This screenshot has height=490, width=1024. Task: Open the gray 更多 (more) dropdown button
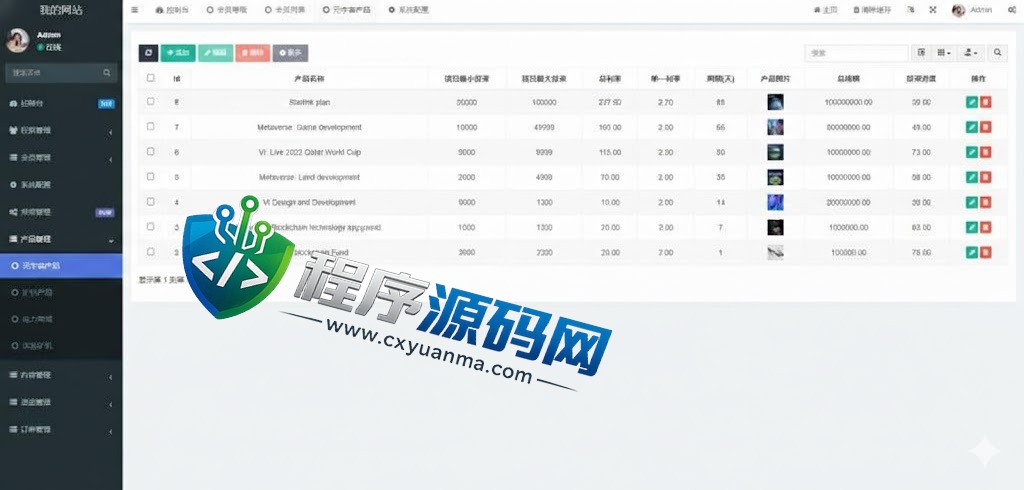coord(291,54)
